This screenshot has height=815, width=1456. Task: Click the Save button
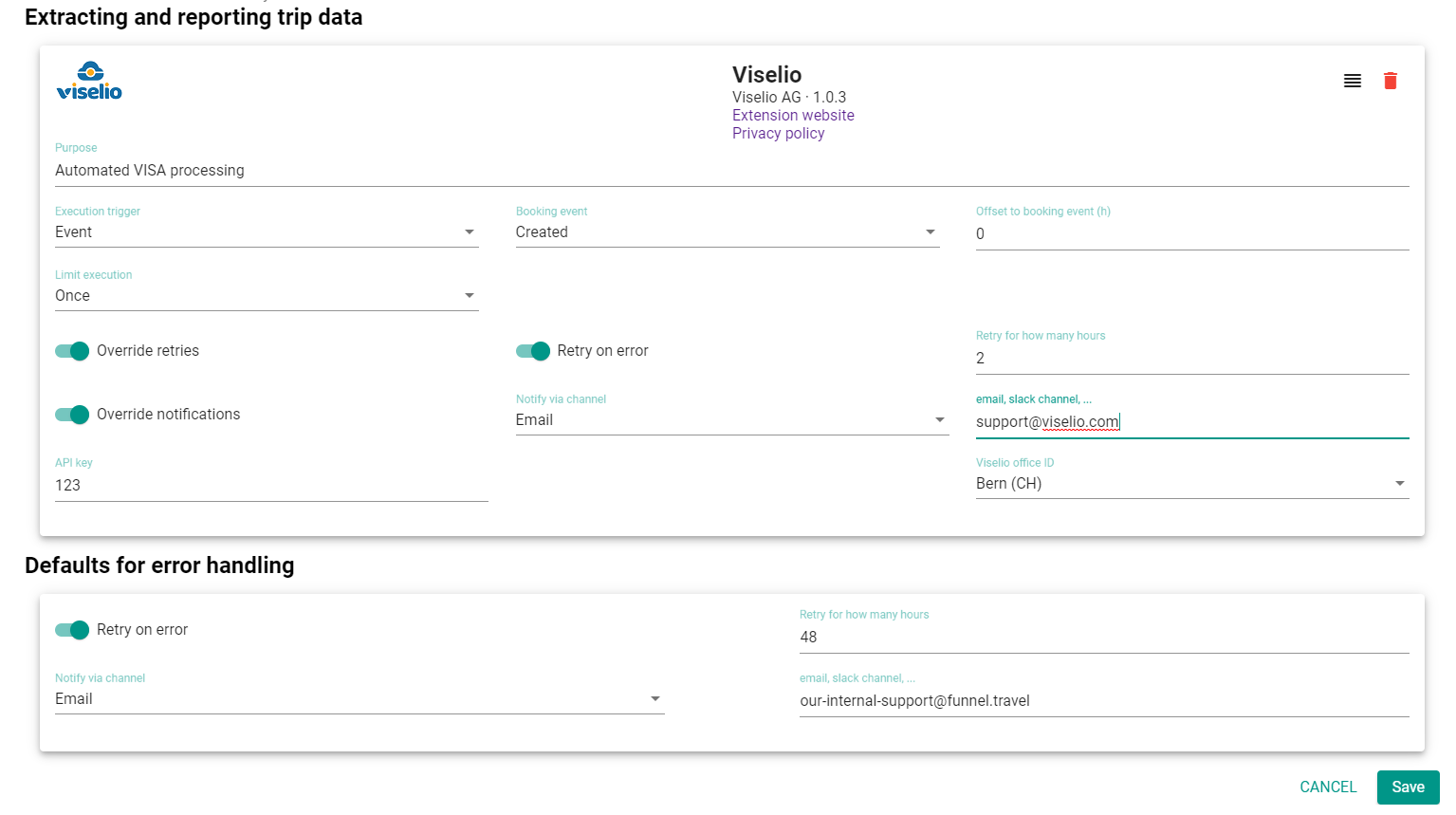[x=1409, y=787]
